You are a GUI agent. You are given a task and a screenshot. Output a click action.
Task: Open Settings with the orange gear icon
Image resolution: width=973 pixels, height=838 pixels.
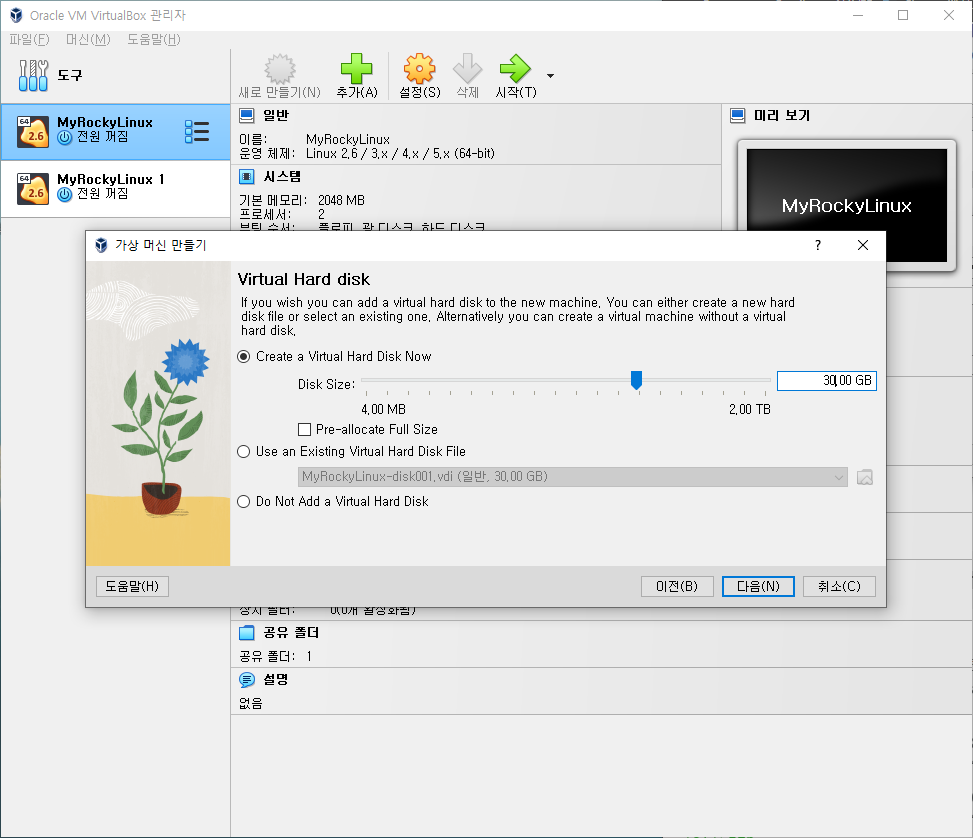tap(419, 69)
